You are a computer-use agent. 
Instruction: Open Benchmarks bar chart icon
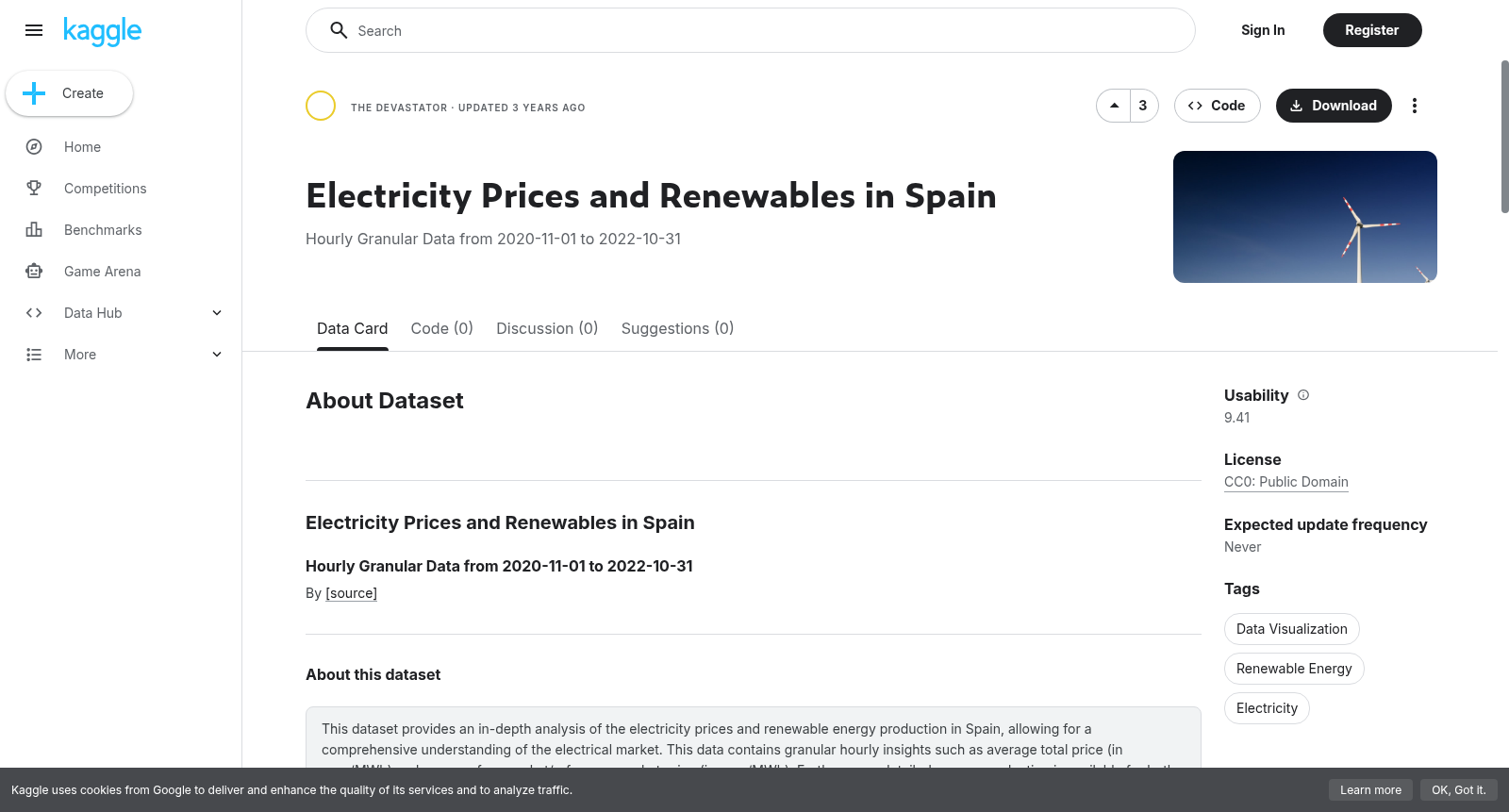[x=34, y=230]
